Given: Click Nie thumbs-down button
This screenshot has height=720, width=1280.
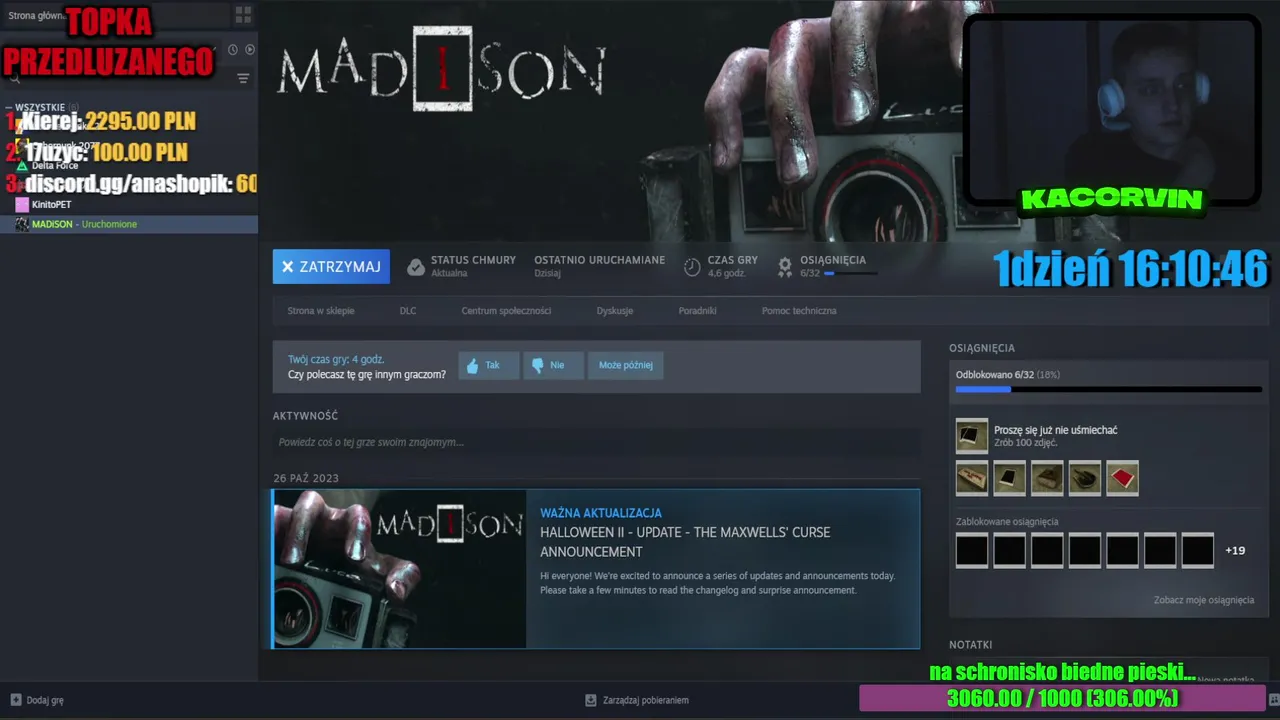Looking at the screenshot, I should pyautogui.click(x=553, y=365).
